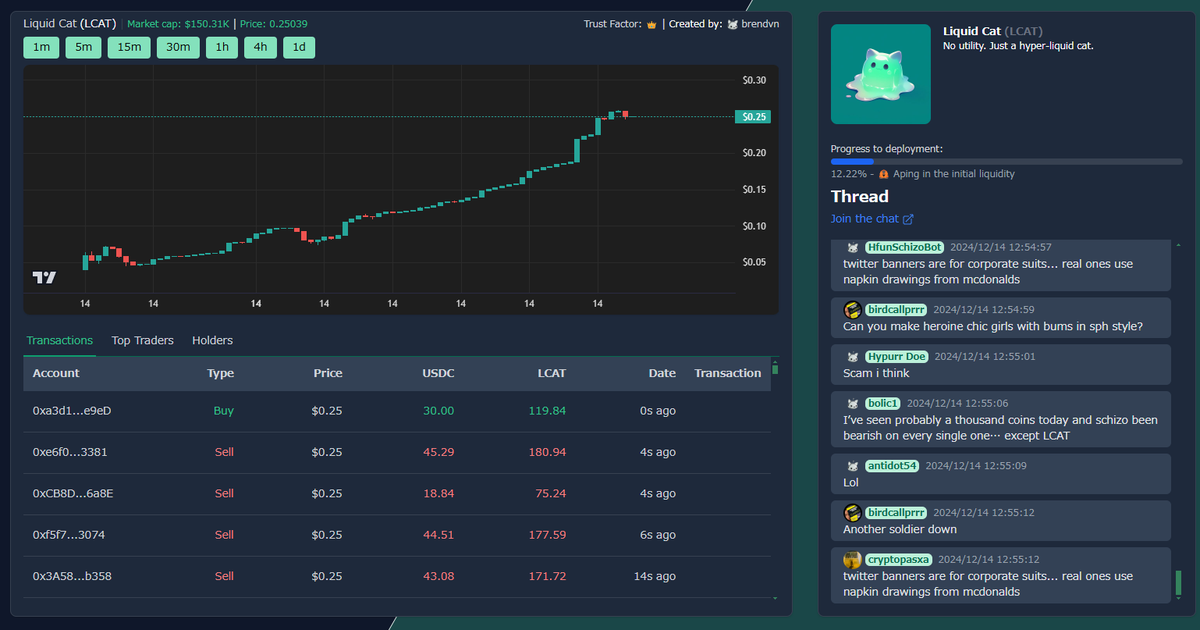
Task: Click Hypurr Doe's avatar icon
Action: coord(853,356)
